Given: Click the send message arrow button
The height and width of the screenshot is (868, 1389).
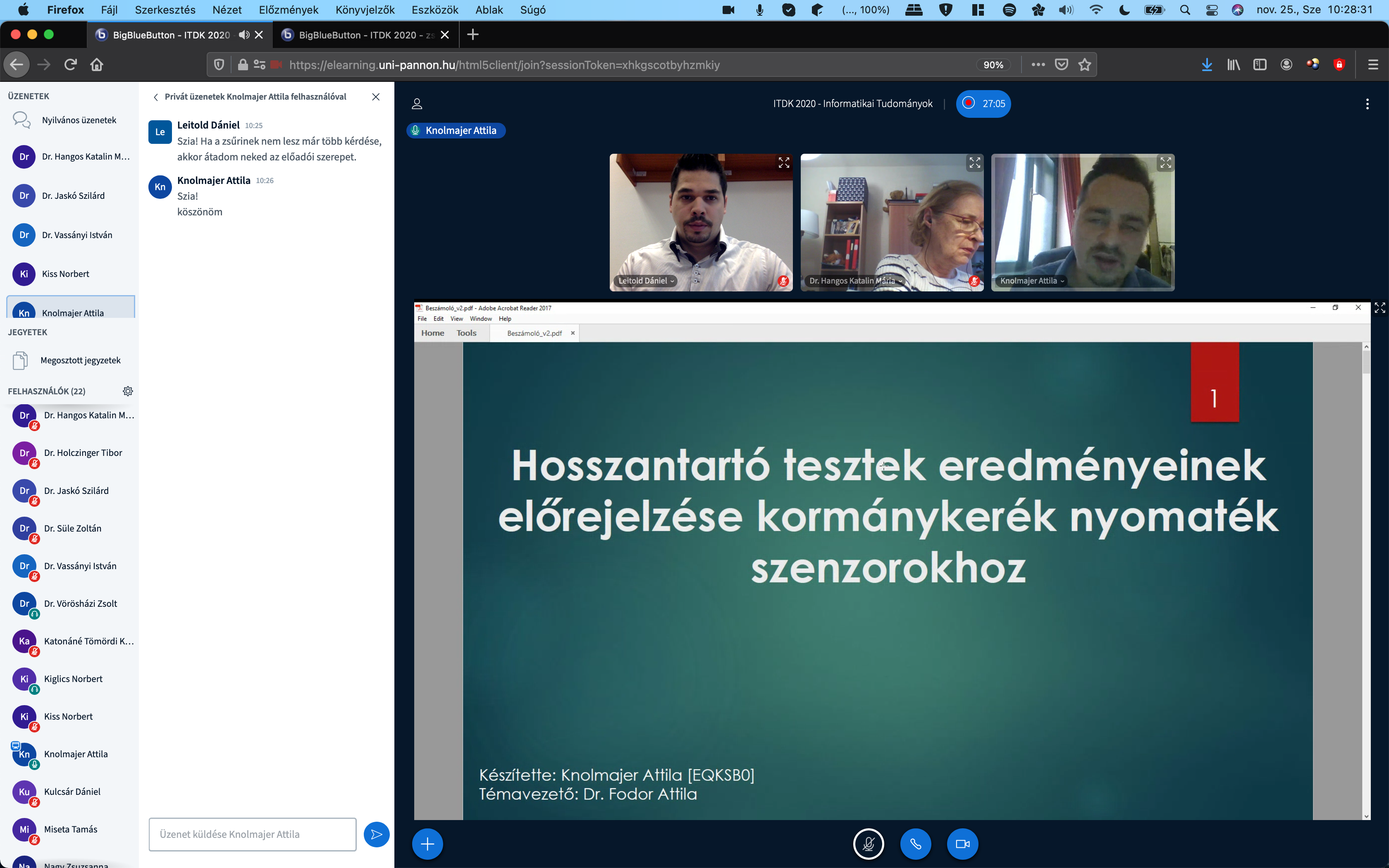Looking at the screenshot, I should pos(377,834).
